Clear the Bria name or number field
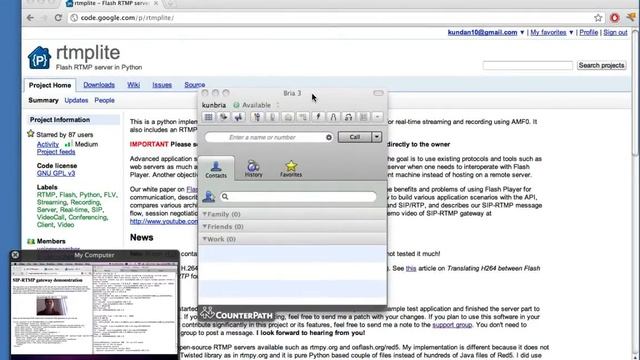Screen dimensions: 640x360 [x=329, y=138]
